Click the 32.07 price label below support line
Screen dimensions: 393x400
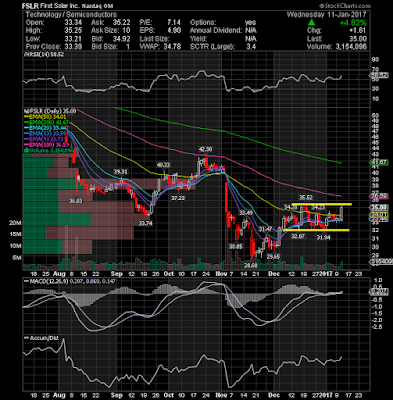pyautogui.click(x=298, y=236)
